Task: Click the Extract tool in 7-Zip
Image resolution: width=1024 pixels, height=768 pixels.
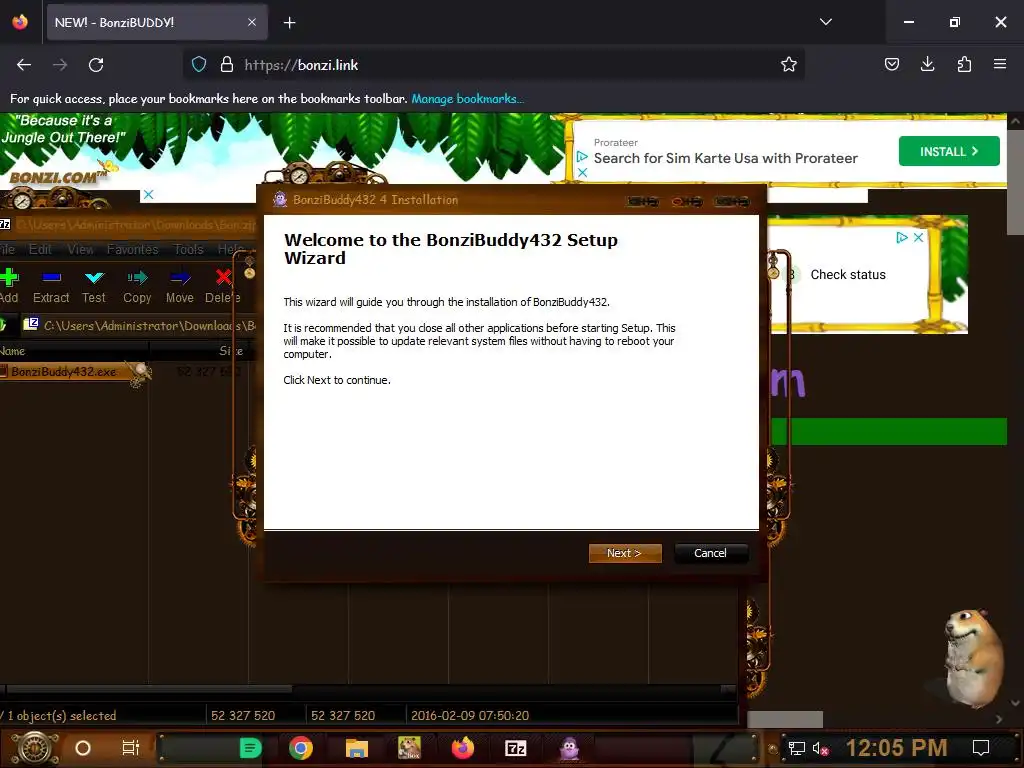Action: 51,287
